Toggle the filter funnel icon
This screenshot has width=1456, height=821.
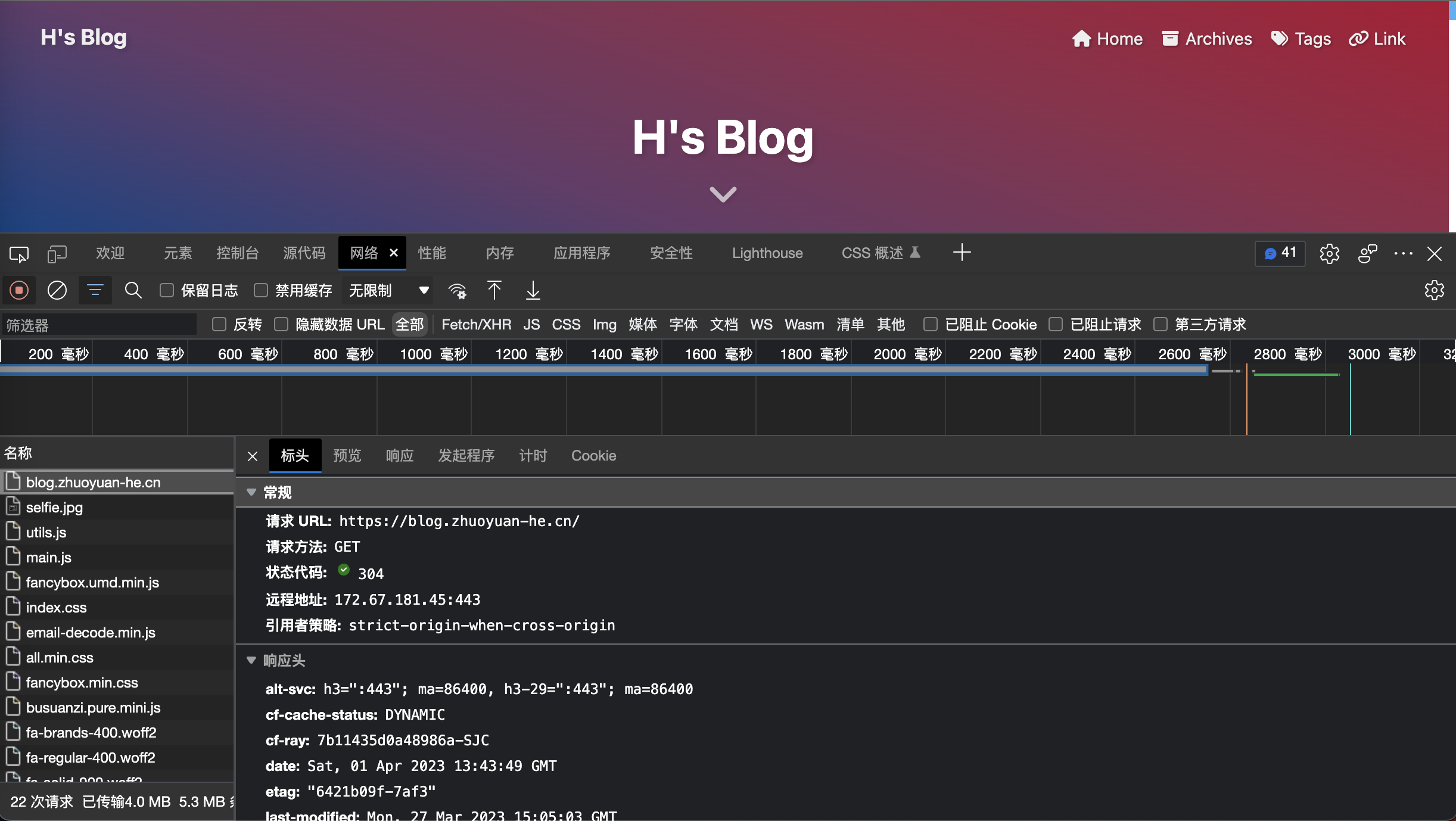click(x=95, y=290)
